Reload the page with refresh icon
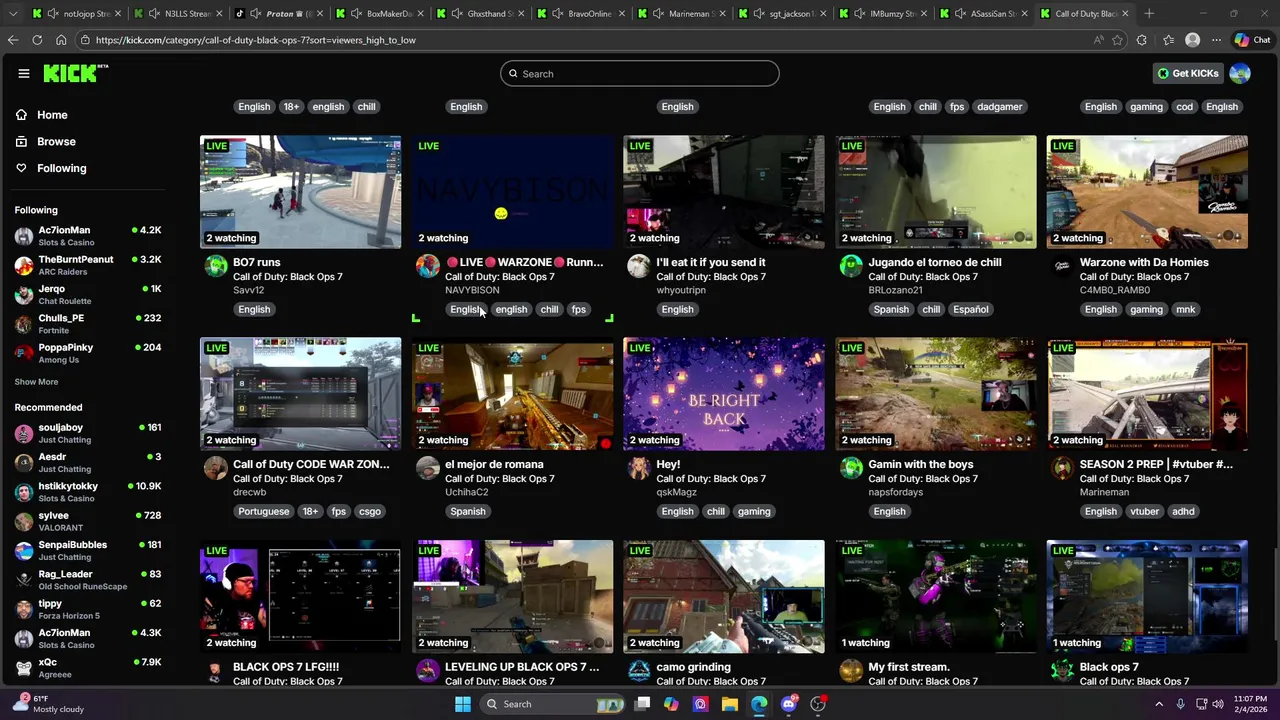 point(37,40)
